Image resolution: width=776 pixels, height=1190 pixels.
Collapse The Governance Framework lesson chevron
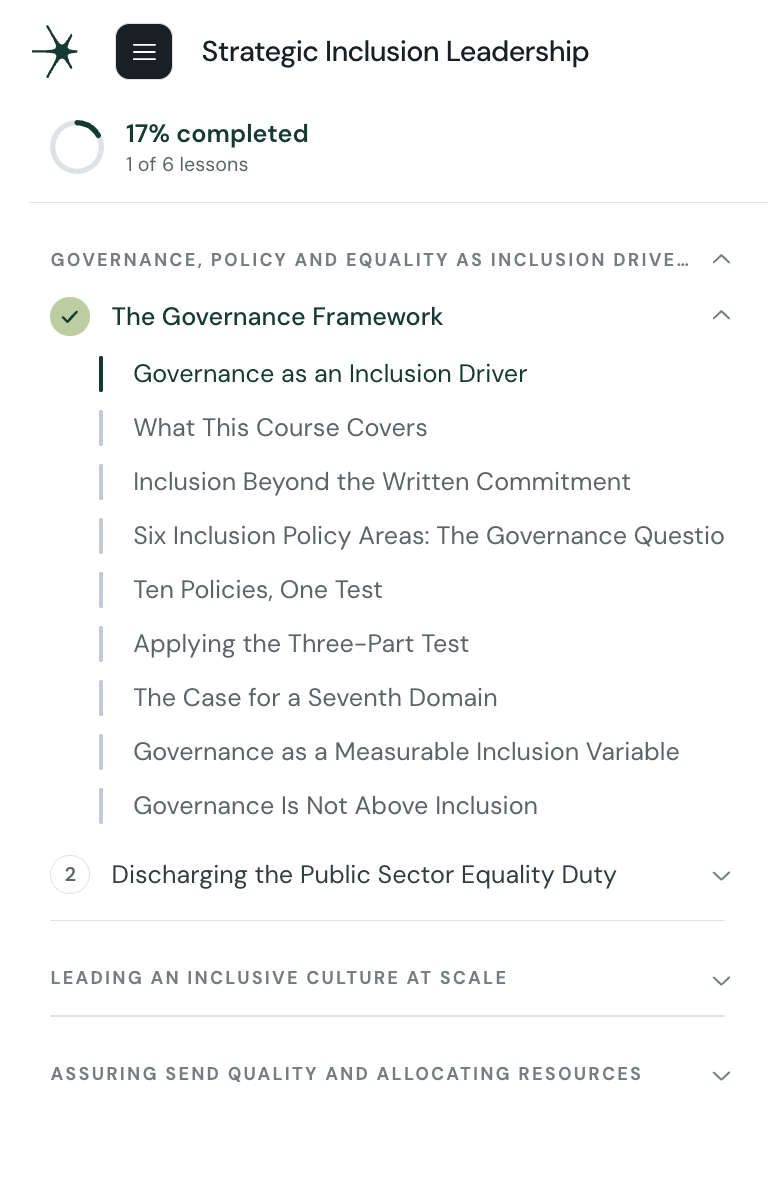721,315
